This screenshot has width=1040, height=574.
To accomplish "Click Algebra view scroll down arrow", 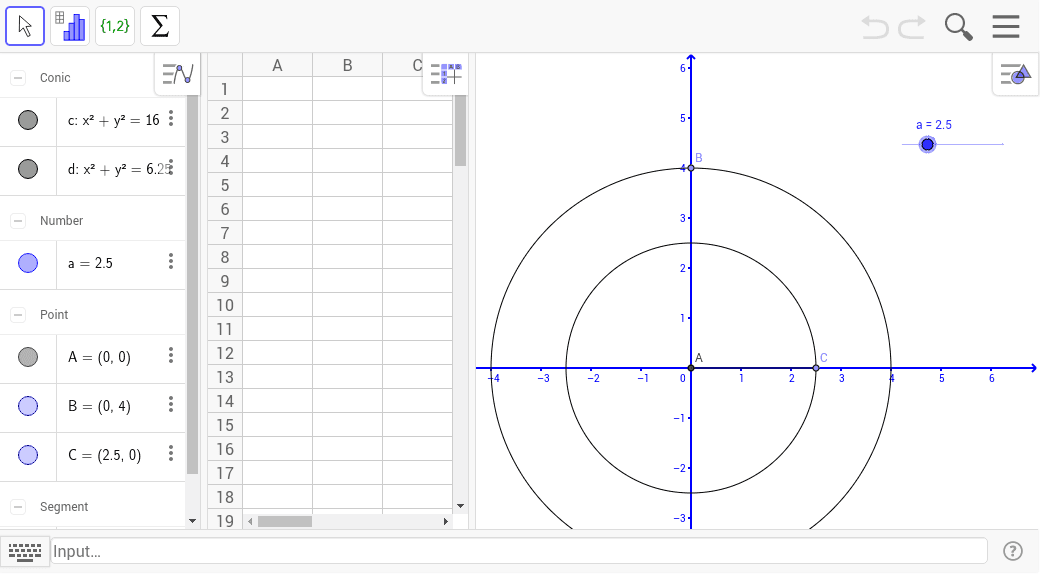I will (x=192, y=521).
